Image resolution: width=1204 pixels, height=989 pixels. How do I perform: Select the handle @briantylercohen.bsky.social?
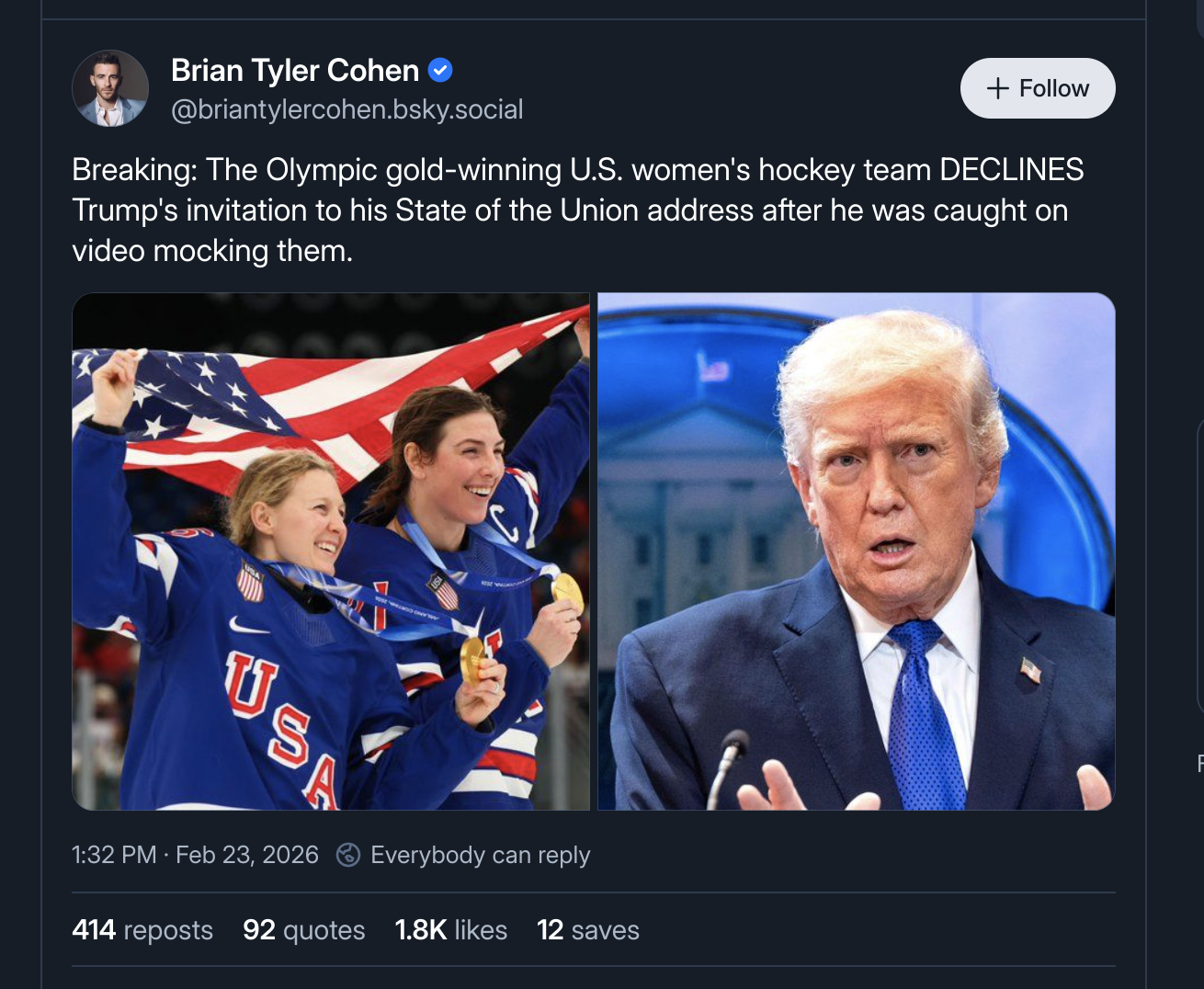tap(346, 109)
